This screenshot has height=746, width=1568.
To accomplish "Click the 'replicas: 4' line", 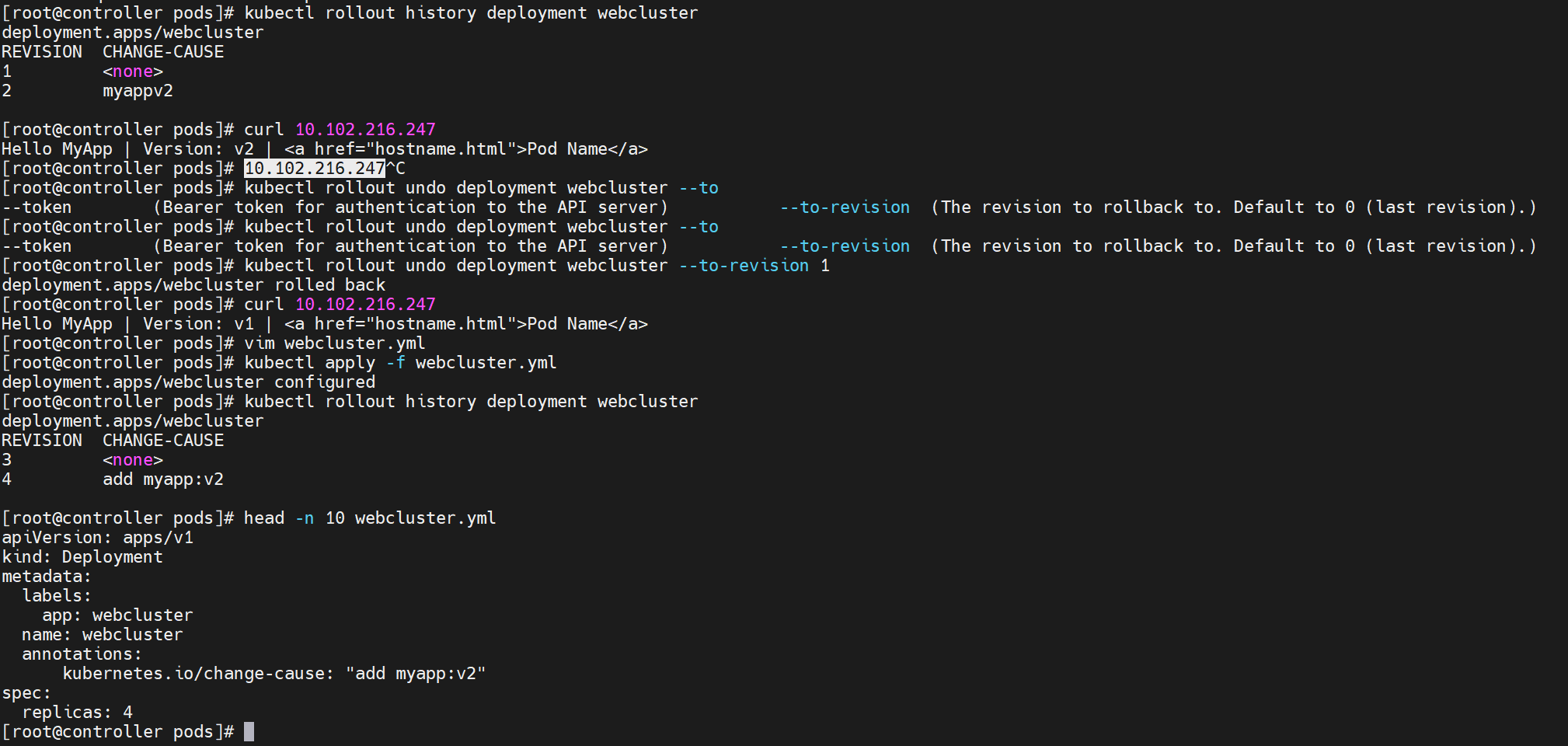I will (77, 713).
